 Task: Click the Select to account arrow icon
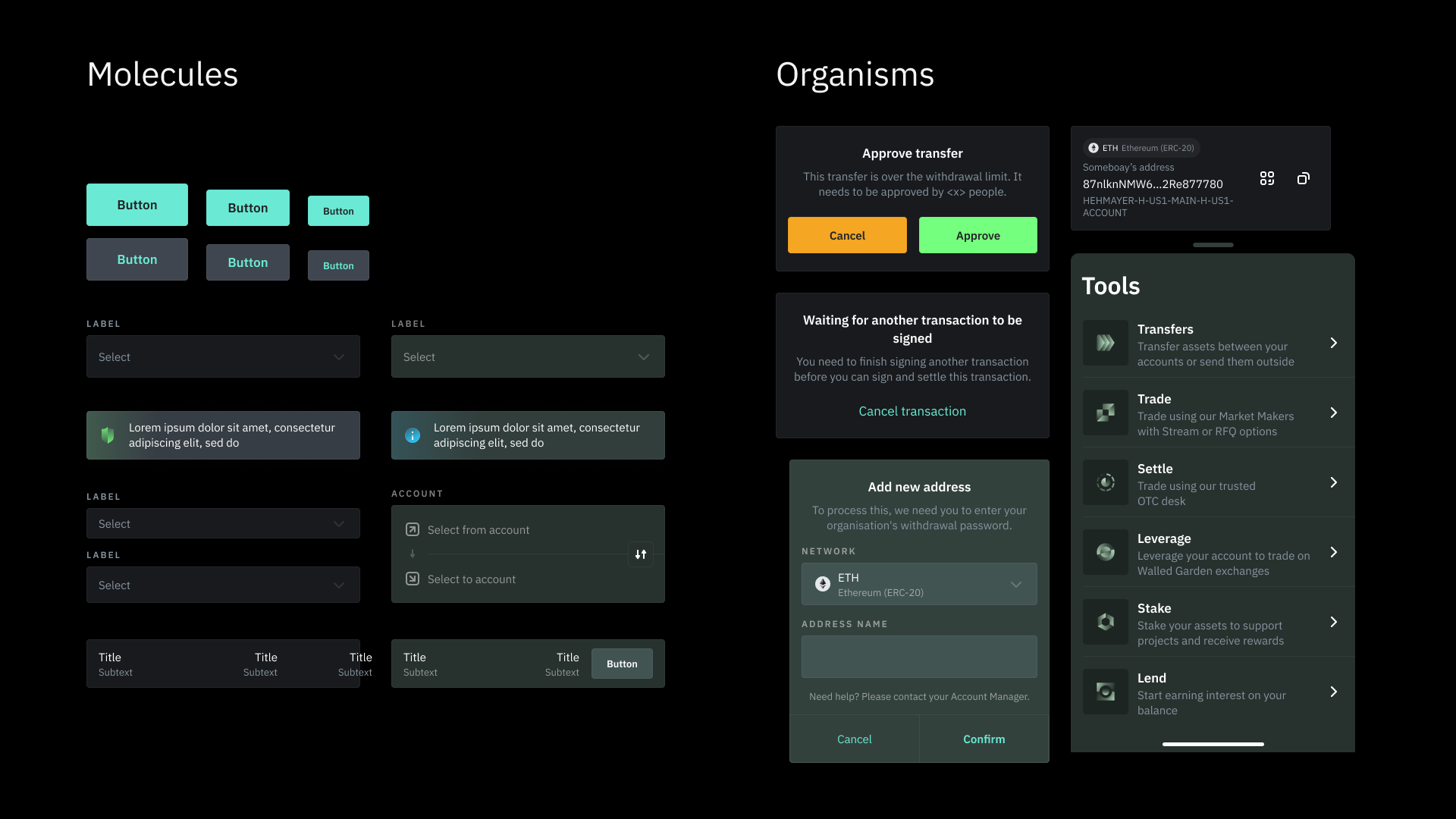(413, 579)
